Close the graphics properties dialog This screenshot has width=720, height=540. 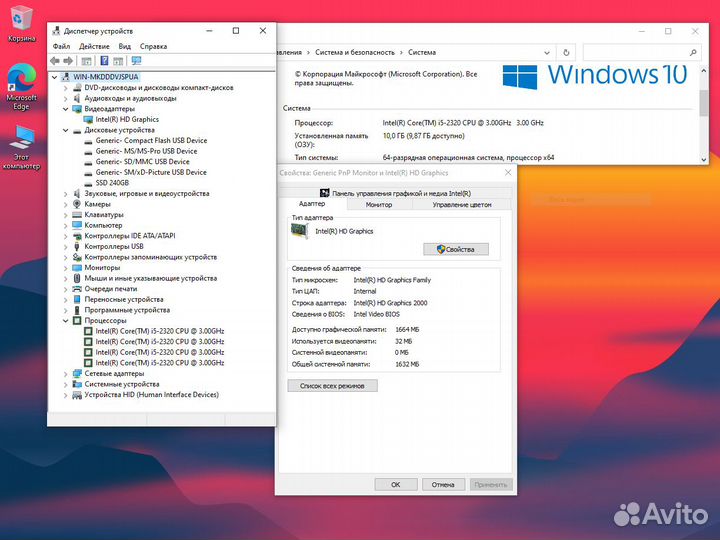coord(508,173)
